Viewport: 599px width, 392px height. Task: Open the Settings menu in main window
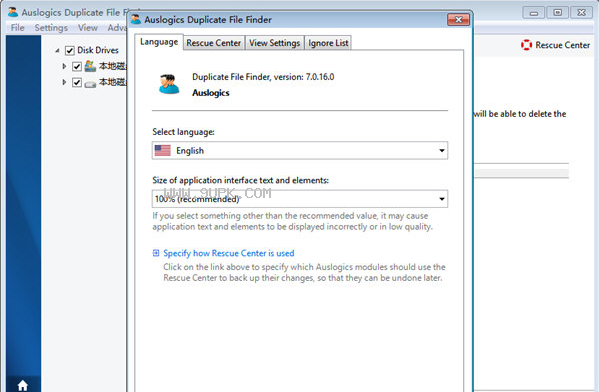(x=51, y=28)
